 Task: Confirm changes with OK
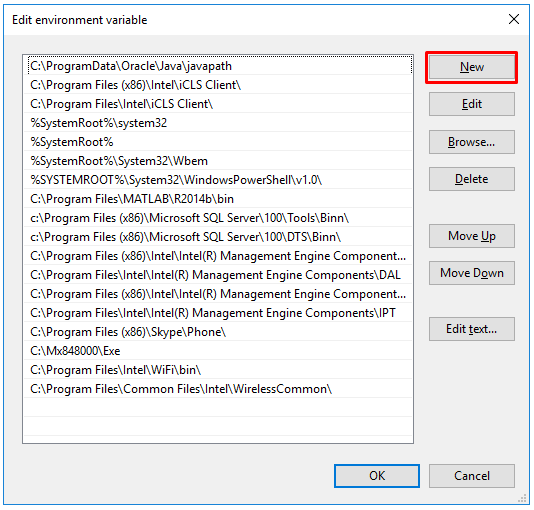(377, 476)
